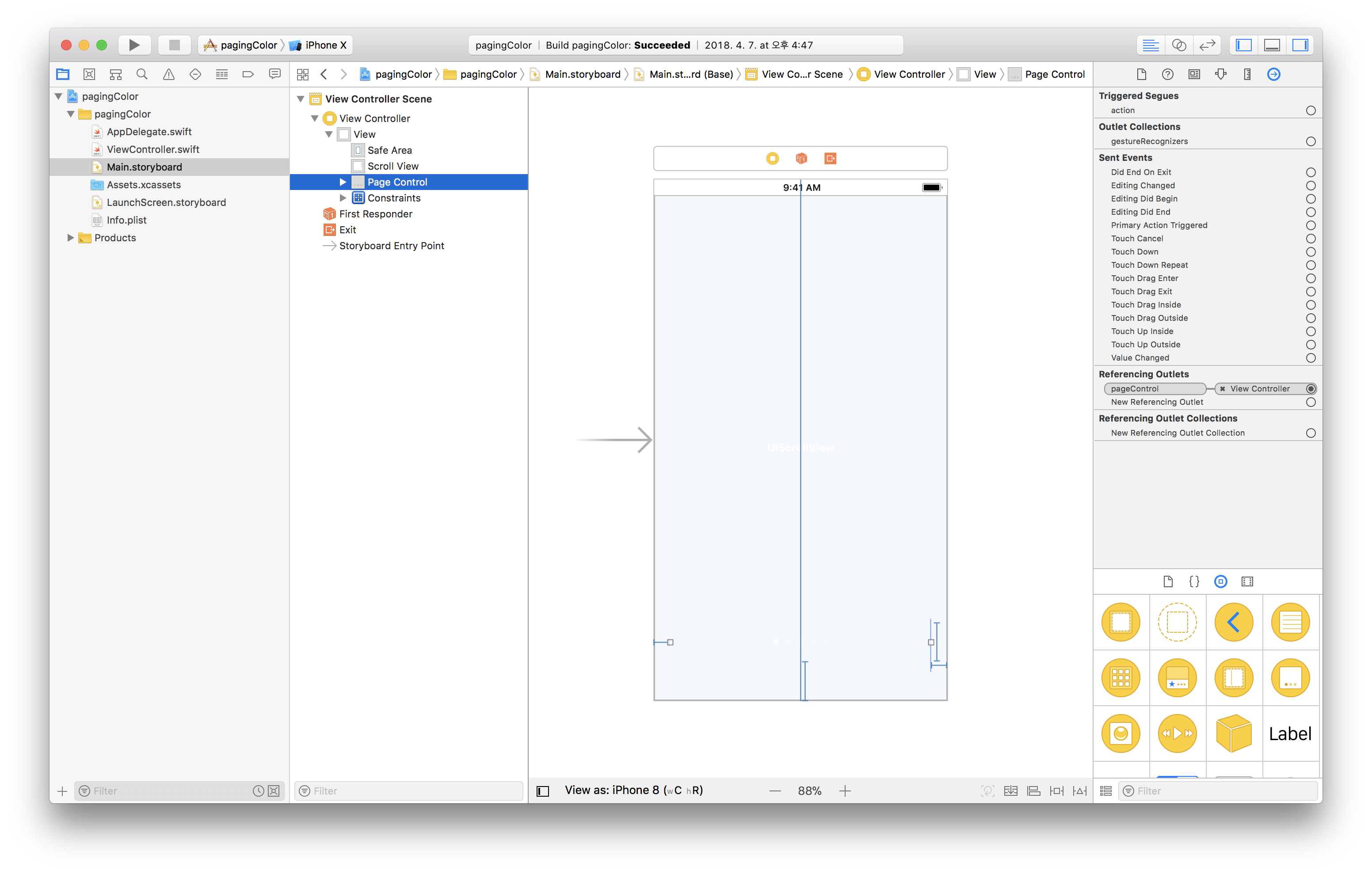Zoom out the storyboard canvas

pos(775,791)
